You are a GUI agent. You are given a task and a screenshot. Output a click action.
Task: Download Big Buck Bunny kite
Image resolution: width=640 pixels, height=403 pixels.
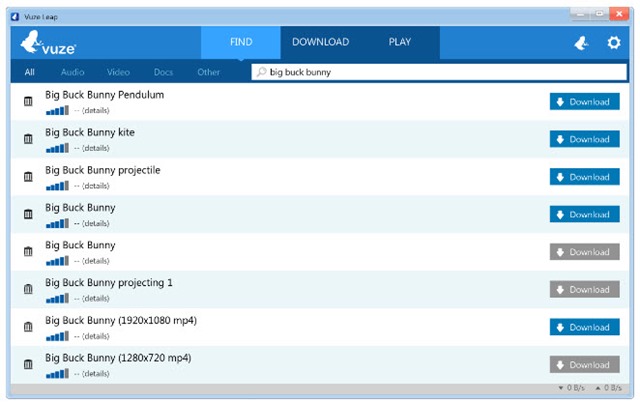coord(584,139)
